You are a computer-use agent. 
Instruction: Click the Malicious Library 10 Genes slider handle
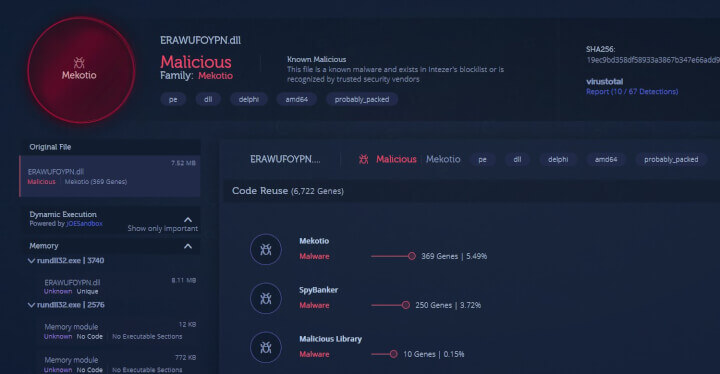point(394,354)
